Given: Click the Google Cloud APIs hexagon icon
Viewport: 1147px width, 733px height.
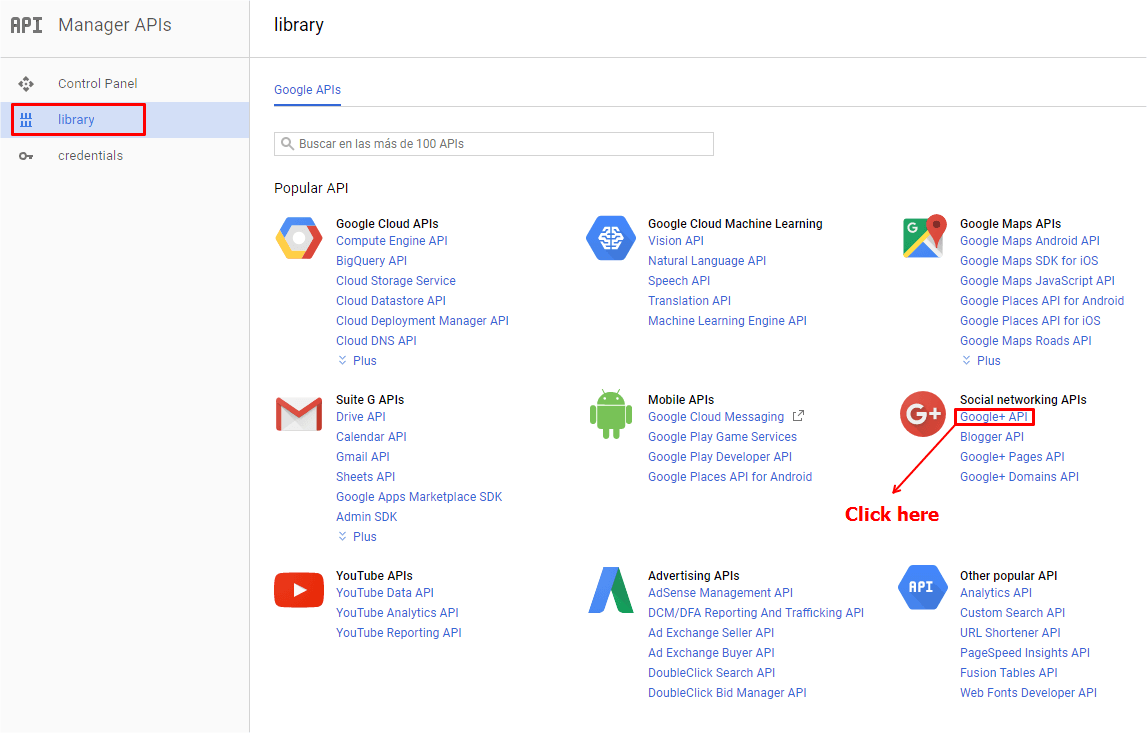Looking at the screenshot, I should (298, 238).
